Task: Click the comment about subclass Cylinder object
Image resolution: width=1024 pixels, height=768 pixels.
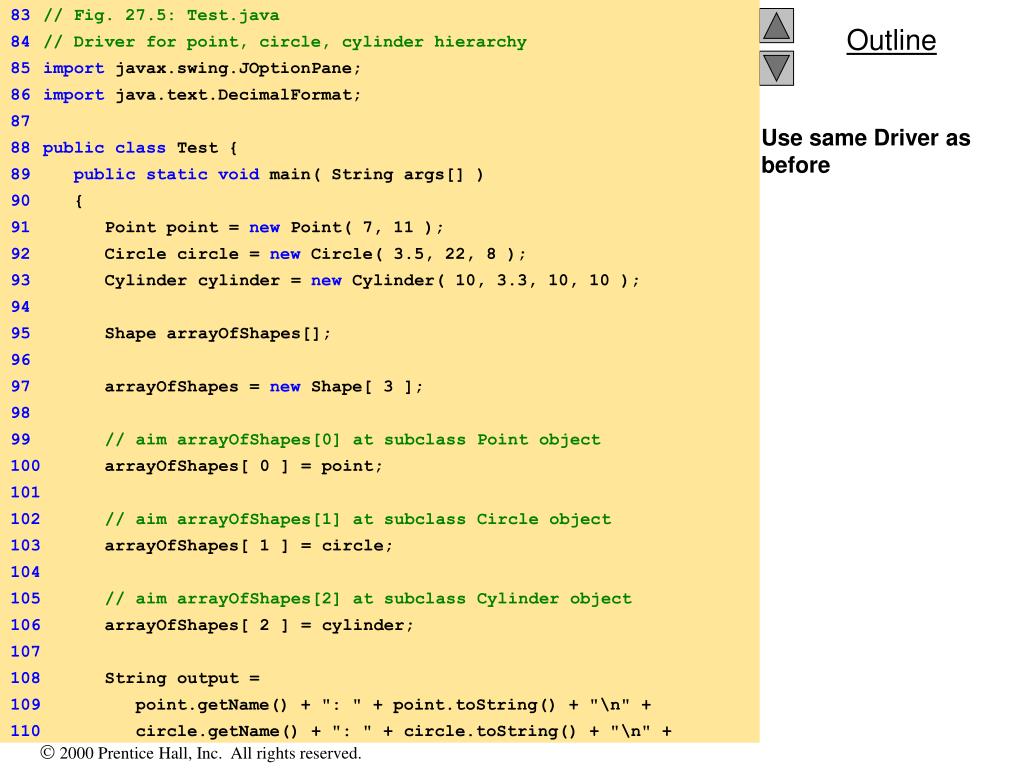Action: [368, 599]
